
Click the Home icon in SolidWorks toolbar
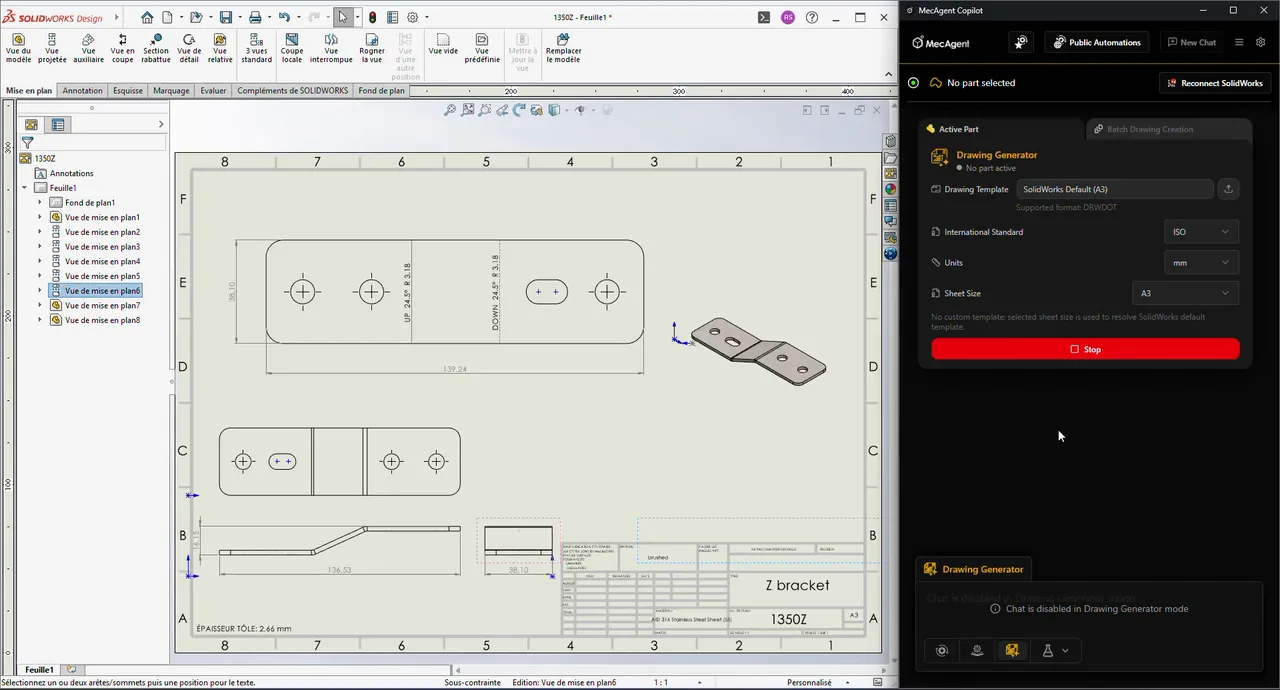(147, 17)
